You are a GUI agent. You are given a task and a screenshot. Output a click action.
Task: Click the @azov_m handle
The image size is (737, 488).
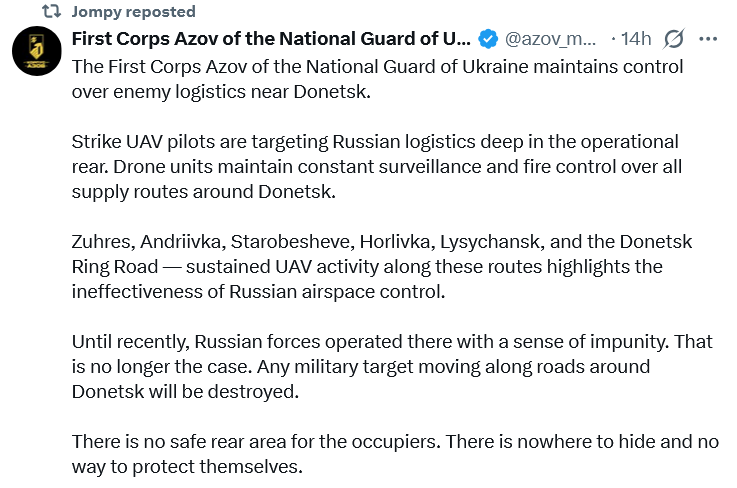(551, 39)
